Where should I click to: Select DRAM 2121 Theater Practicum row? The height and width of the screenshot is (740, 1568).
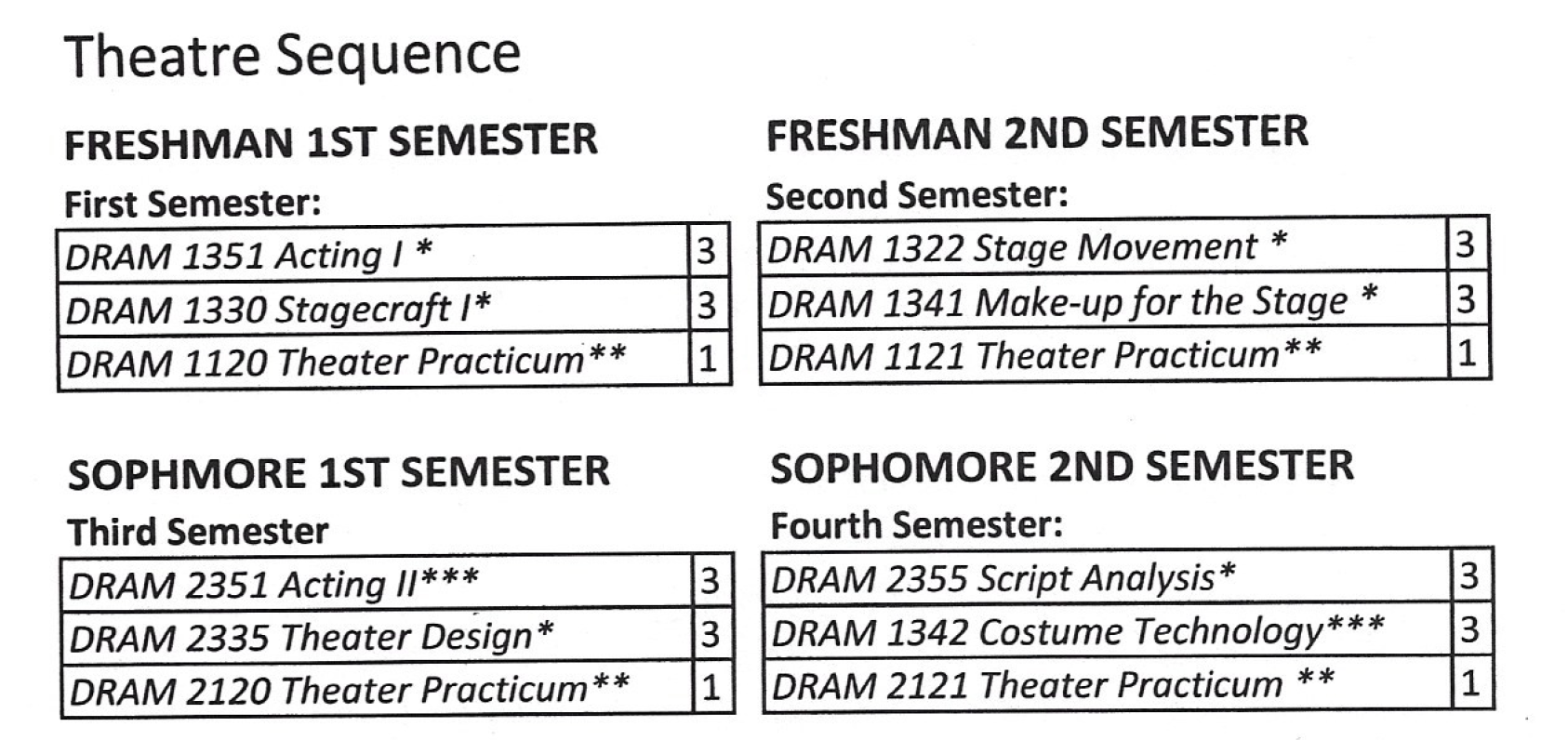pos(1128,683)
